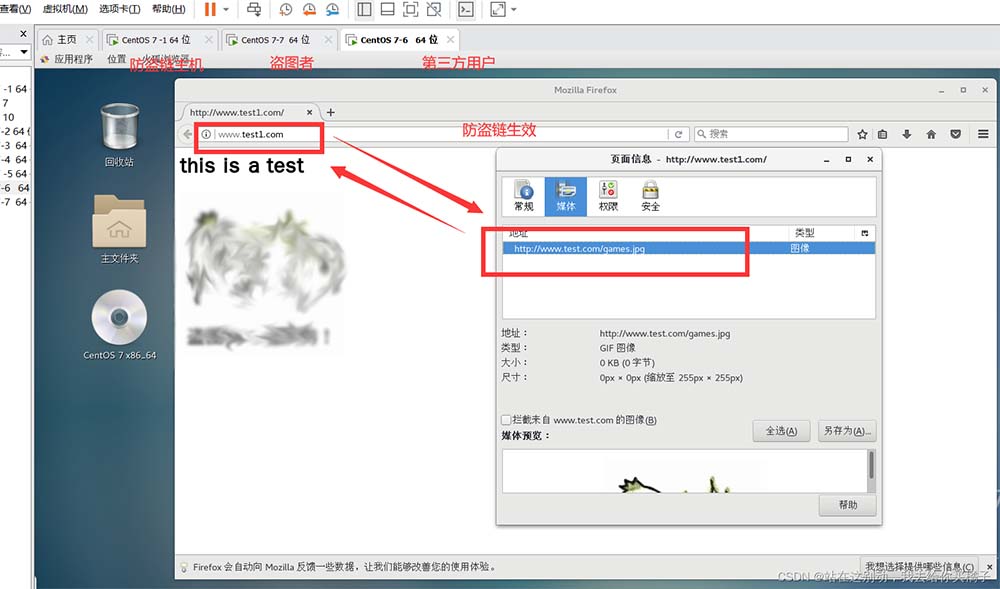Expand the stretch display dropdown arrow
The width and height of the screenshot is (1000, 589).
point(514,10)
